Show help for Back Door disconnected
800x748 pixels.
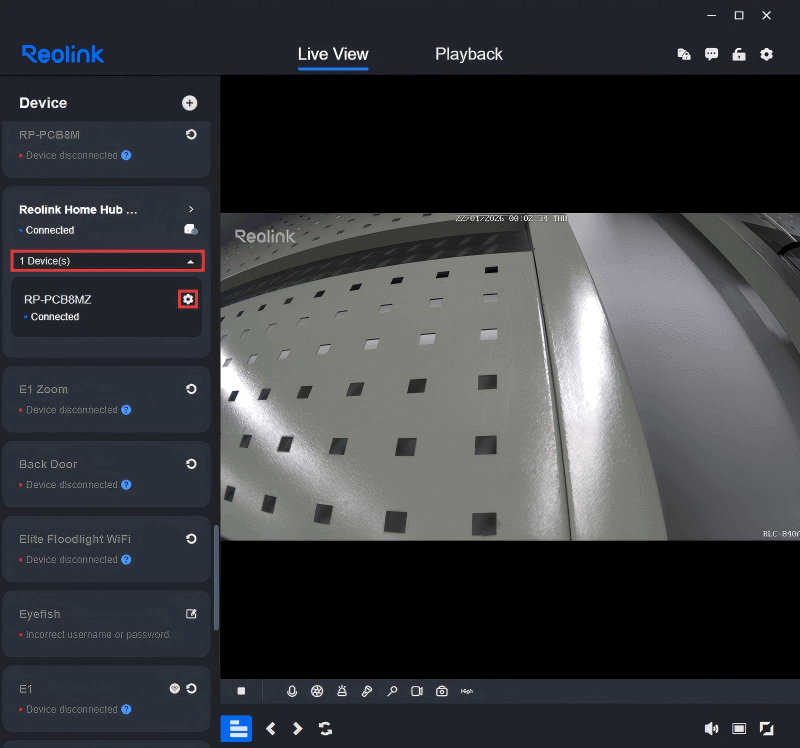(126, 485)
